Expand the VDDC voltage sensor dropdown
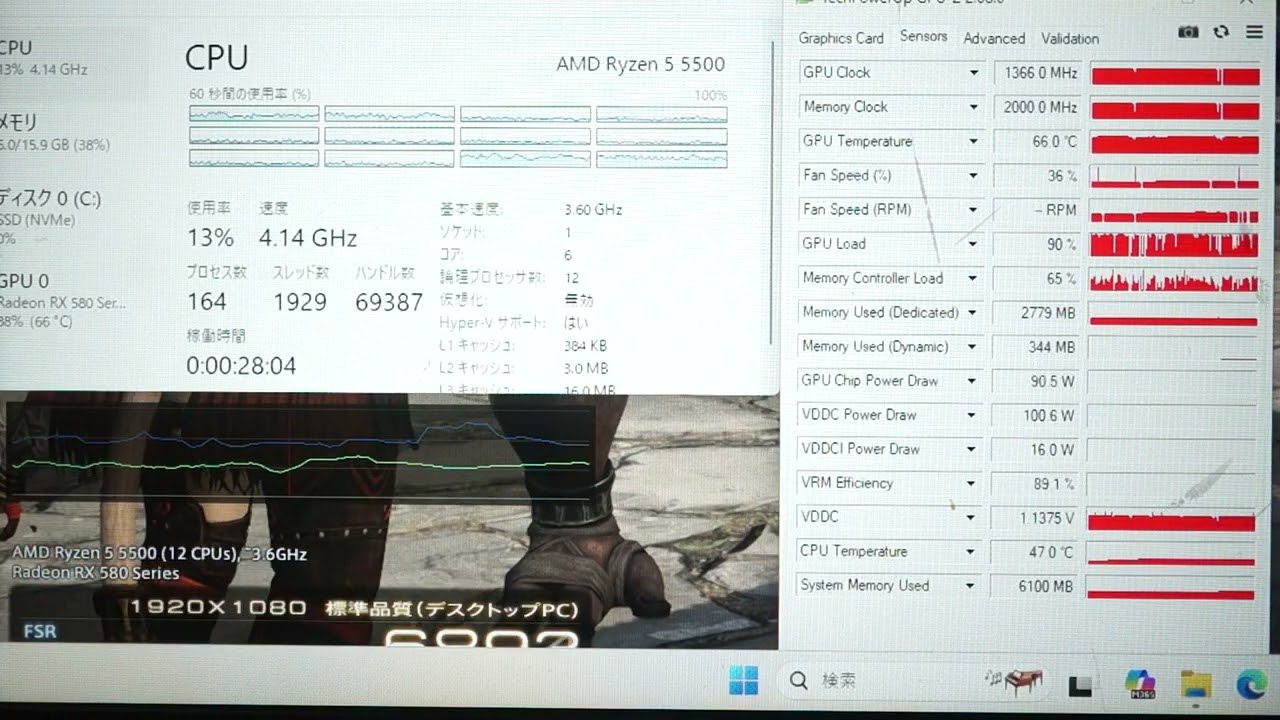Viewport: 1280px width, 720px height. click(x=970, y=517)
